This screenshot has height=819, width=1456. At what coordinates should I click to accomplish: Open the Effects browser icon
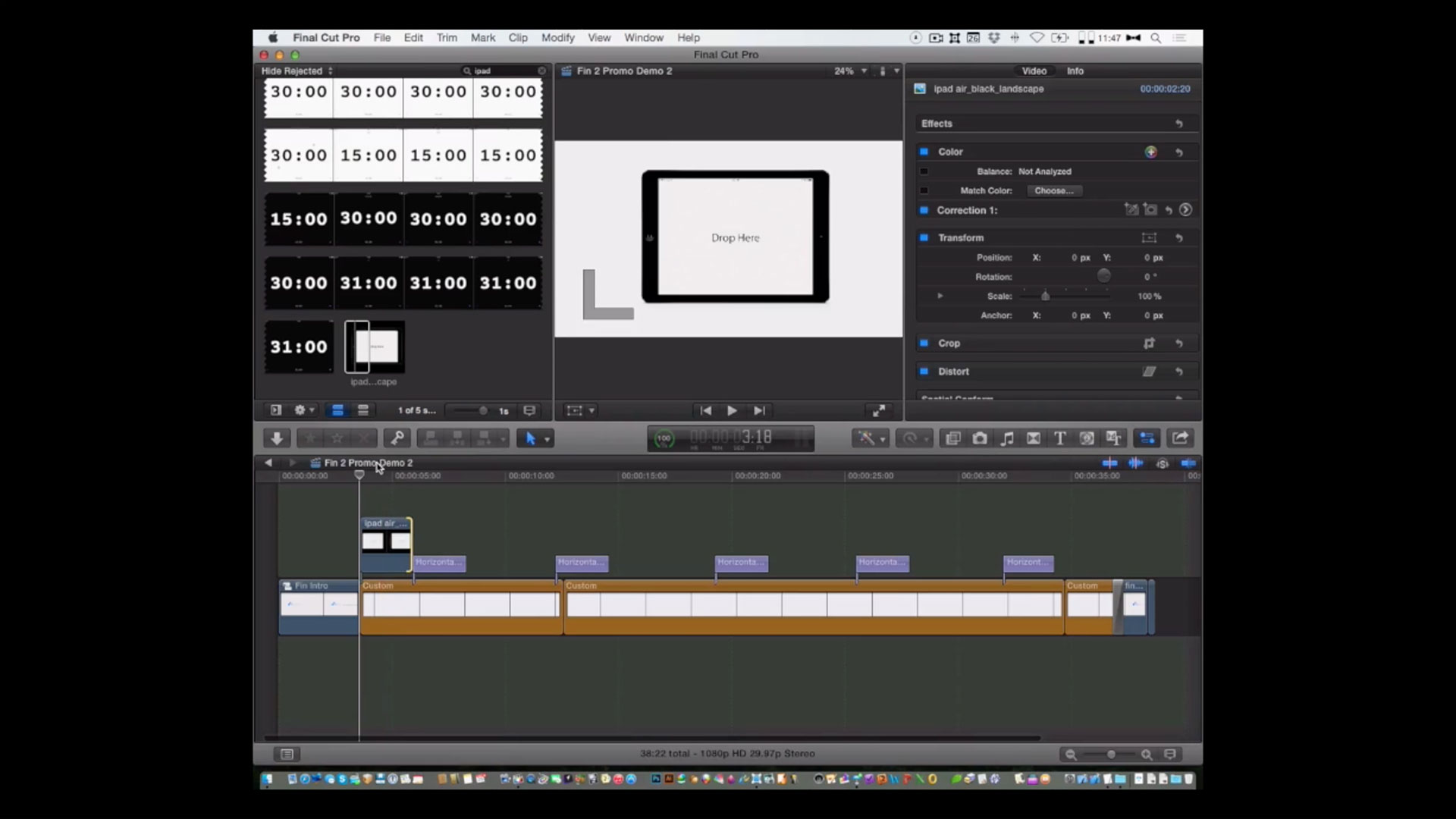click(x=953, y=438)
